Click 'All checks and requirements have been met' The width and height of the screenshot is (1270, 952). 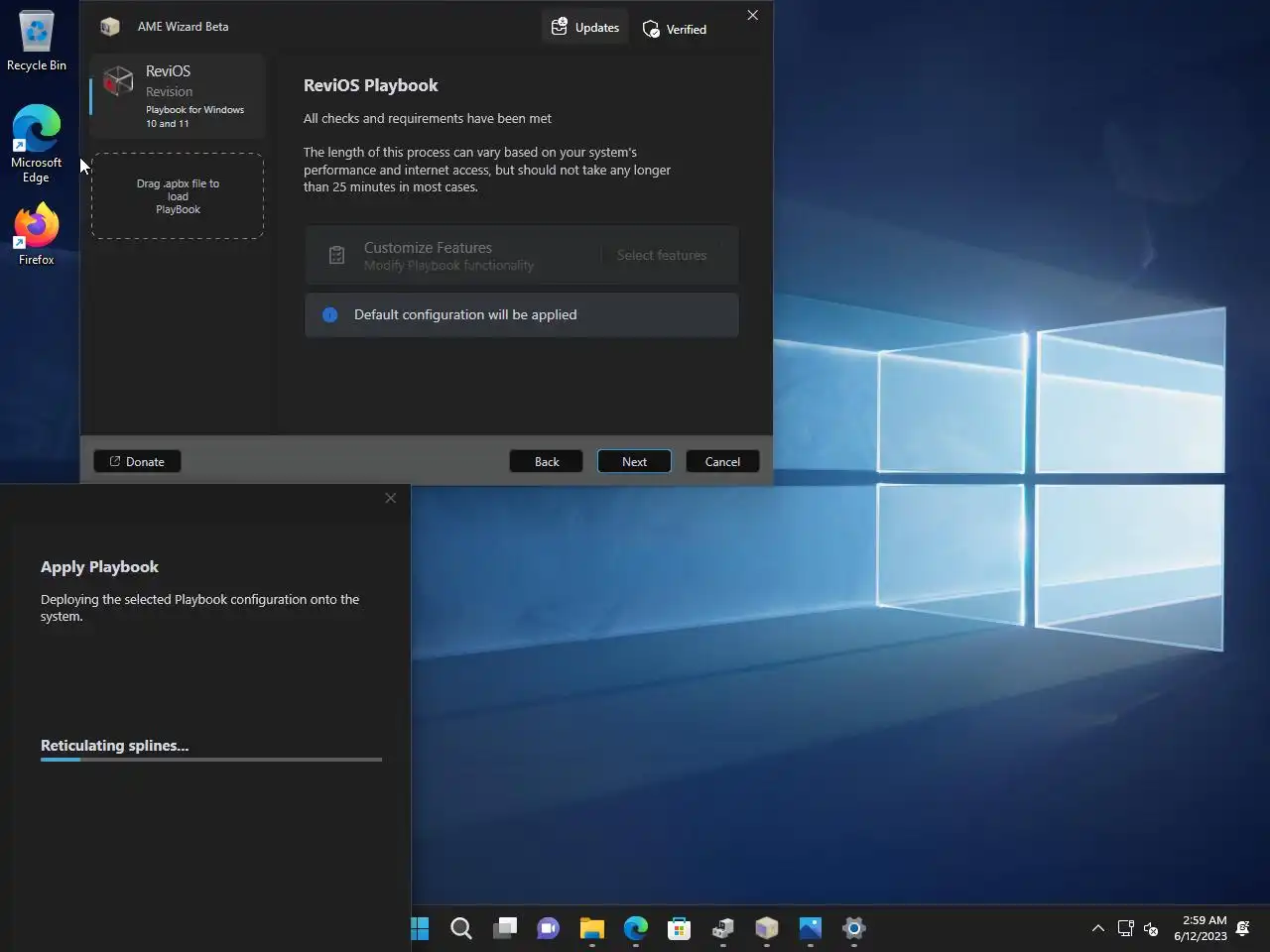pos(428,118)
